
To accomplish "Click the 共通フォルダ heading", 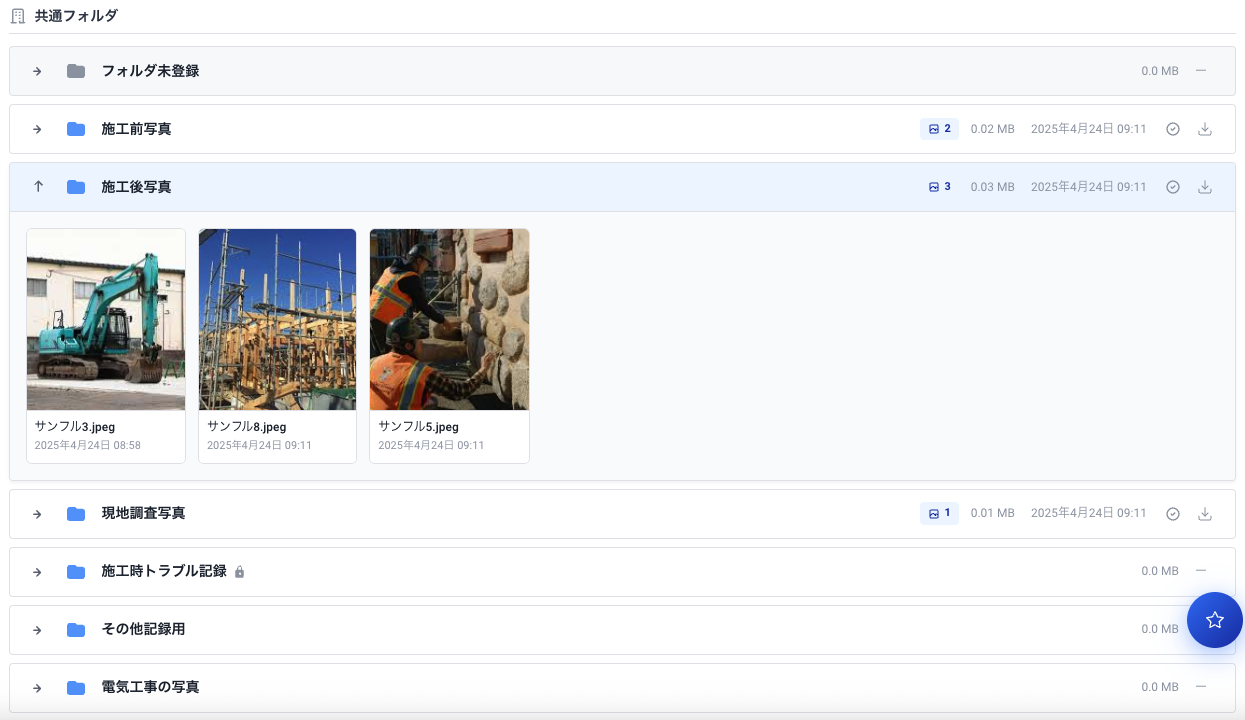I will (x=76, y=16).
